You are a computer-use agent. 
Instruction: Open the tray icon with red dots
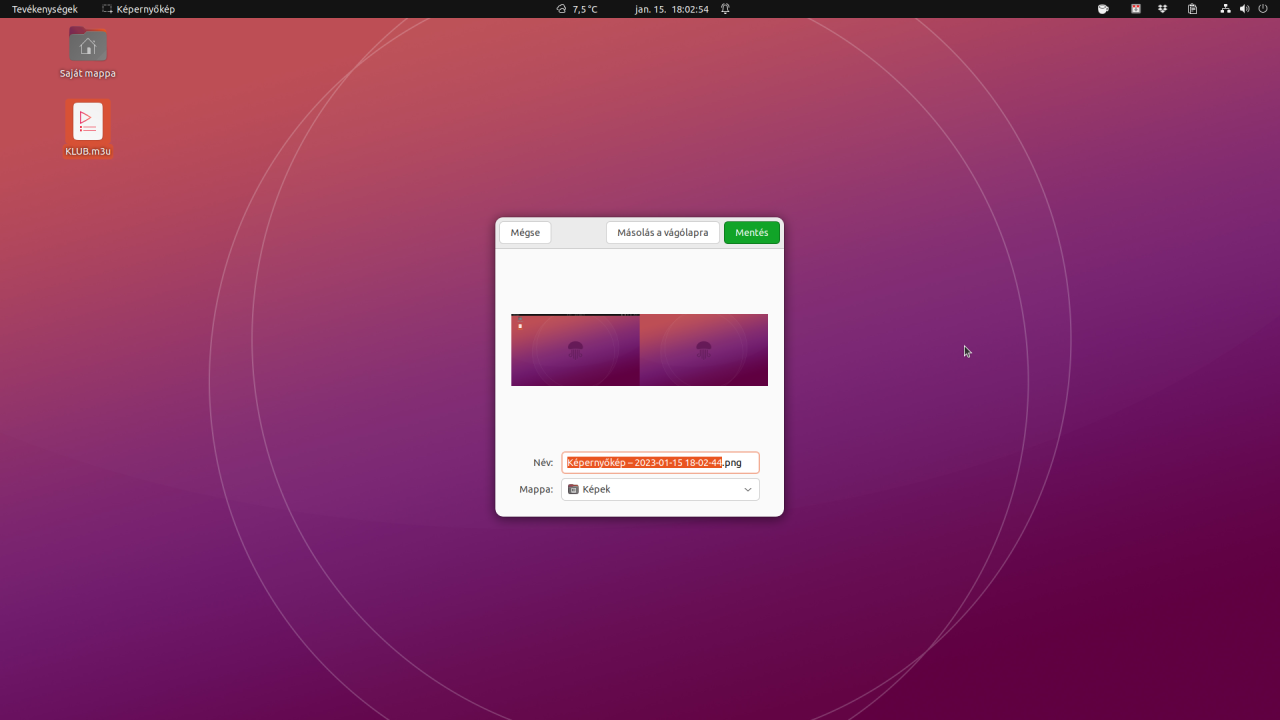(1136, 9)
